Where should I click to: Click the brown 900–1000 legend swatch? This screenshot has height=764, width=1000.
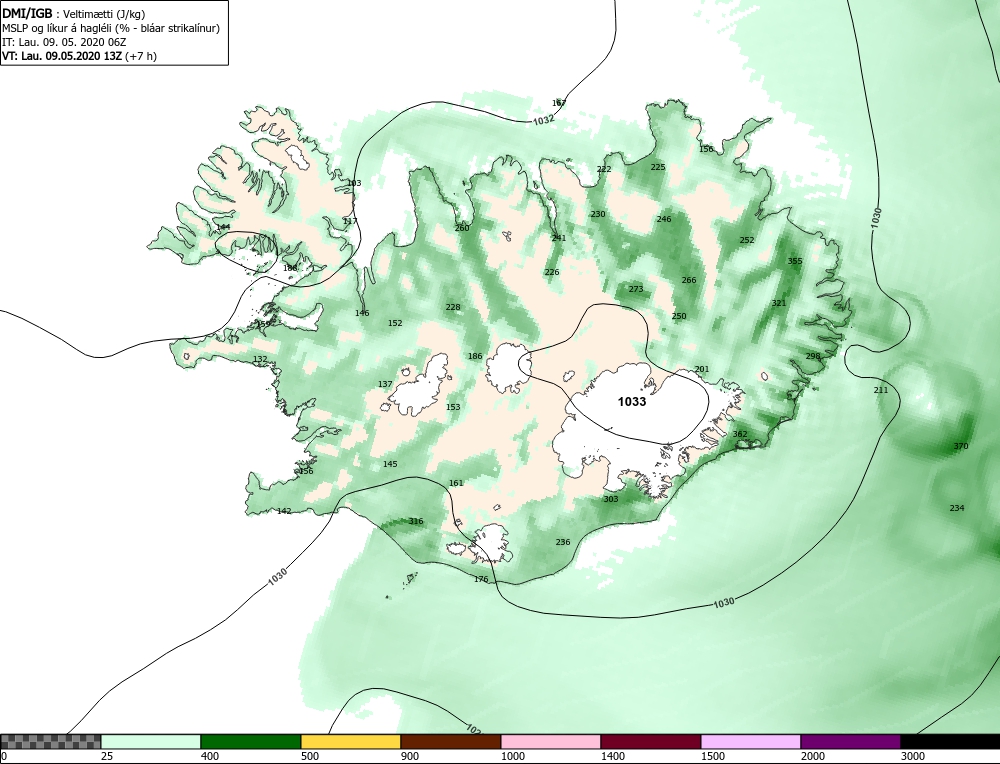click(451, 742)
